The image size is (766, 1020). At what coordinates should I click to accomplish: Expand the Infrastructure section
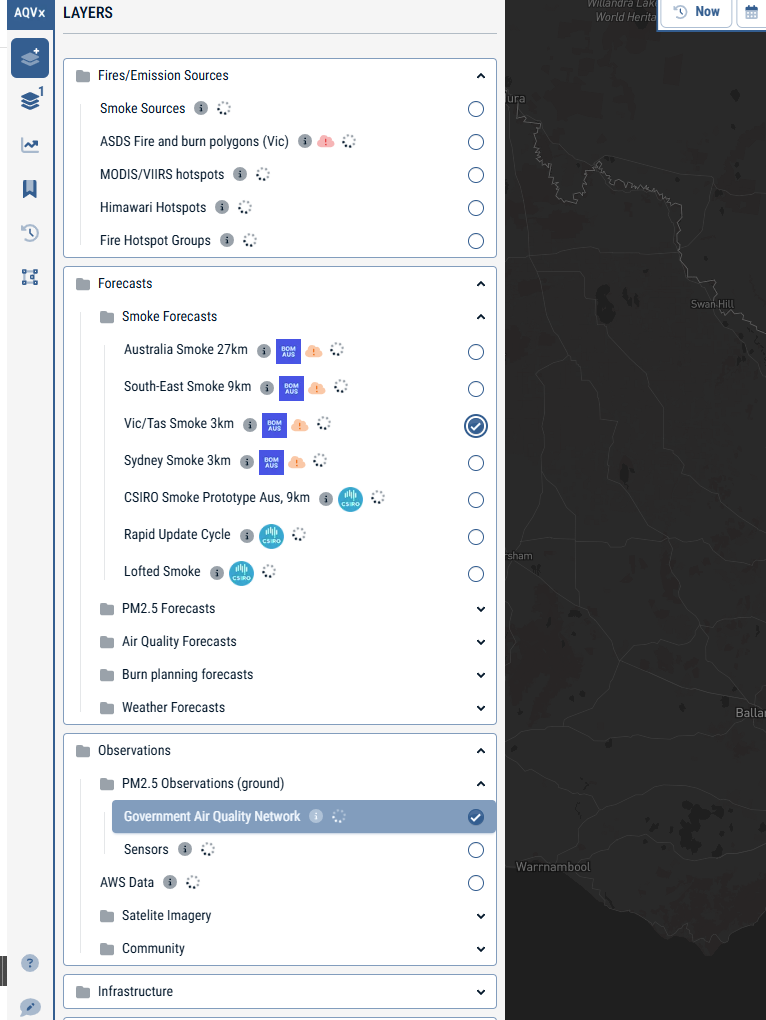click(x=280, y=991)
